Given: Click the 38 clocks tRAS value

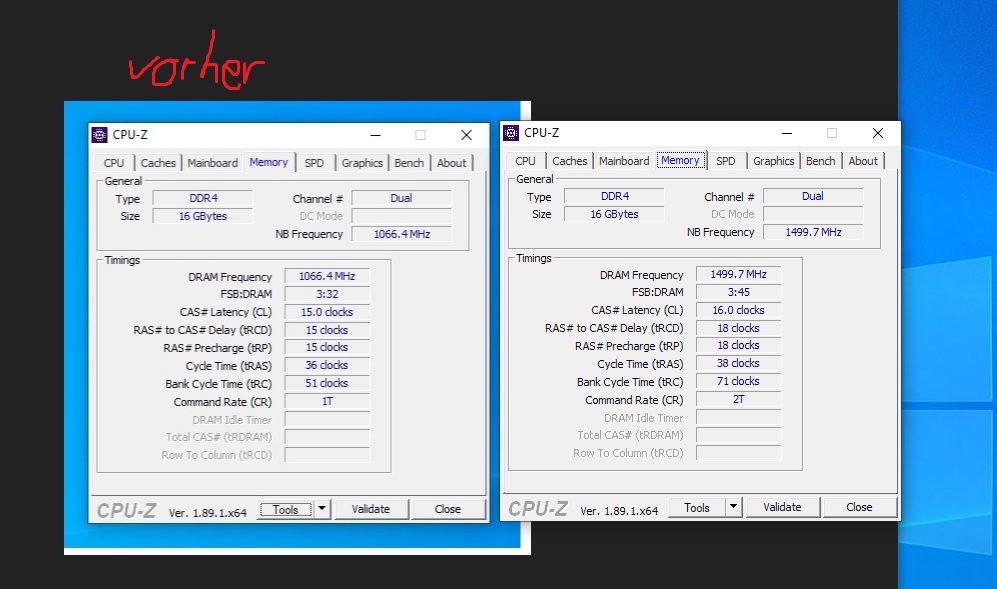Looking at the screenshot, I should click(738, 363).
